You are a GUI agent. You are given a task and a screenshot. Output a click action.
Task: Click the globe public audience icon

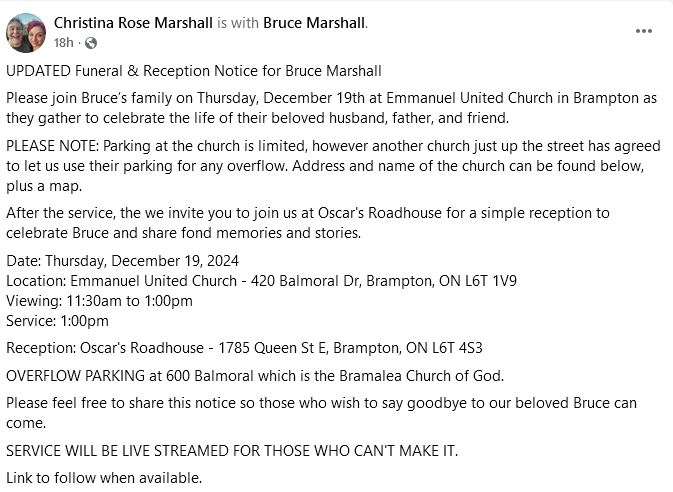[91, 43]
